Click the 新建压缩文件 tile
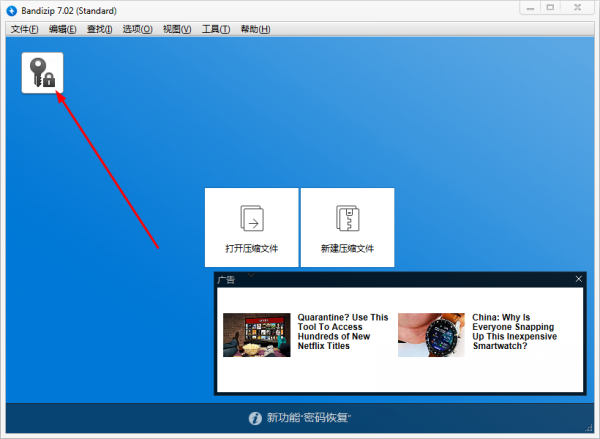Image resolution: width=600 pixels, height=439 pixels. pos(347,227)
